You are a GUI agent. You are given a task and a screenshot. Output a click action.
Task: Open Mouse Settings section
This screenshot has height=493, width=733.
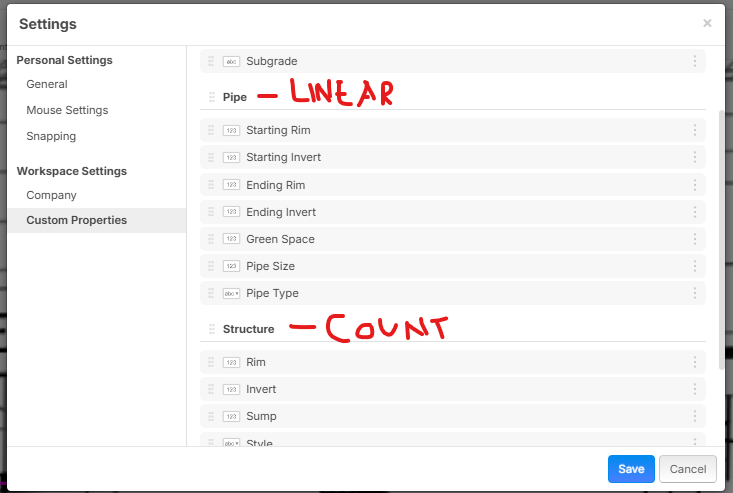(x=67, y=110)
